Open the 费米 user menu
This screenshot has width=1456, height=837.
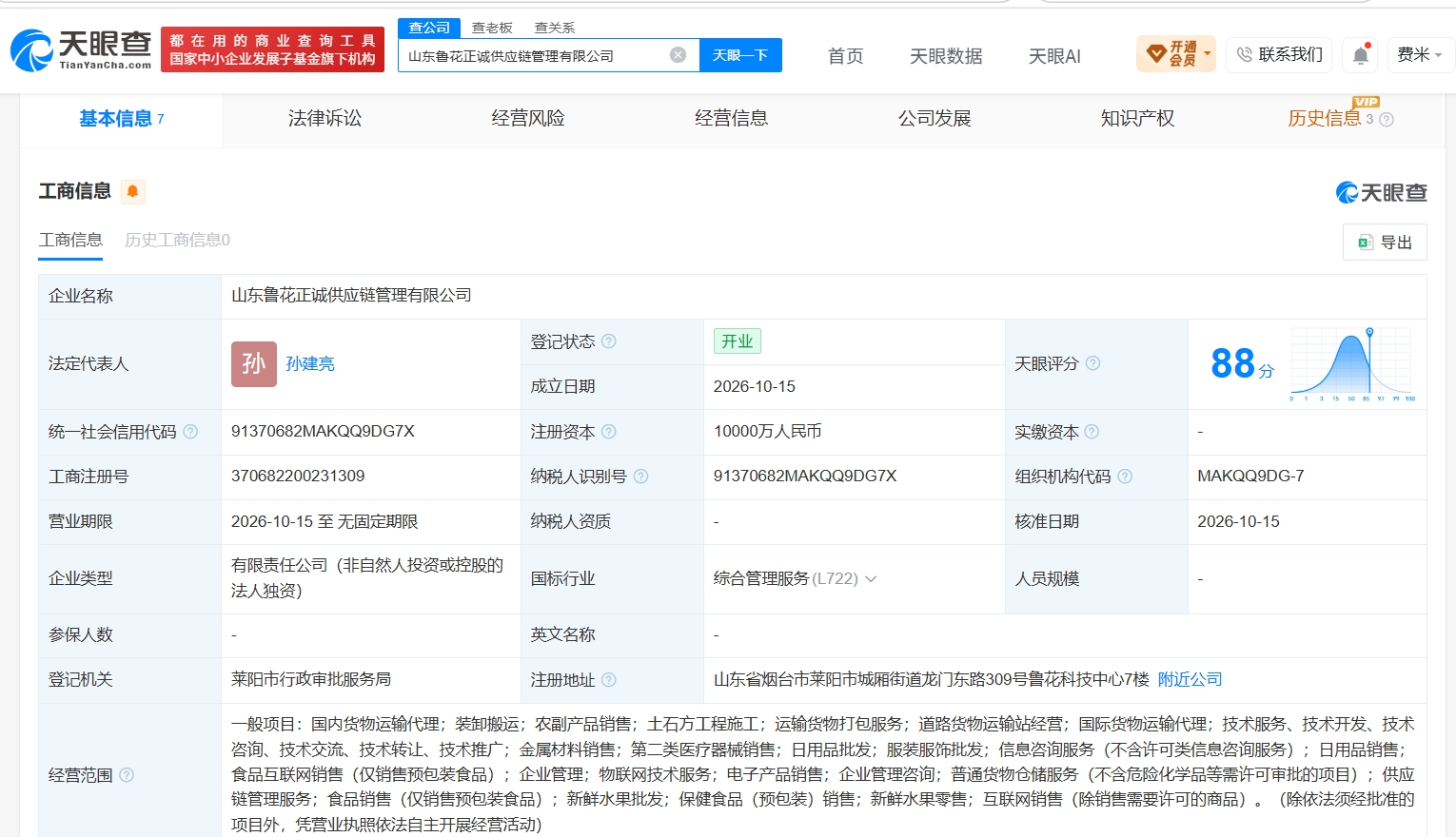click(x=1419, y=55)
